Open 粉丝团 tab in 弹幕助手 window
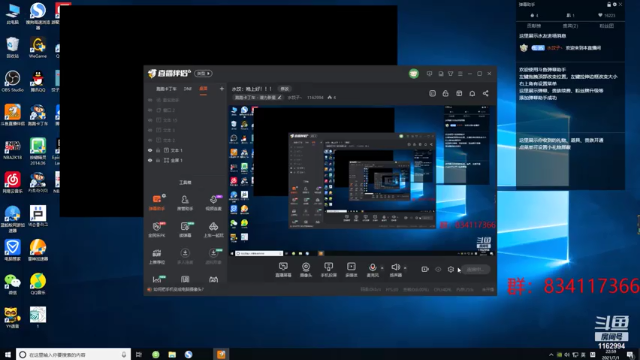This screenshot has height=360, width=640. tap(607, 26)
